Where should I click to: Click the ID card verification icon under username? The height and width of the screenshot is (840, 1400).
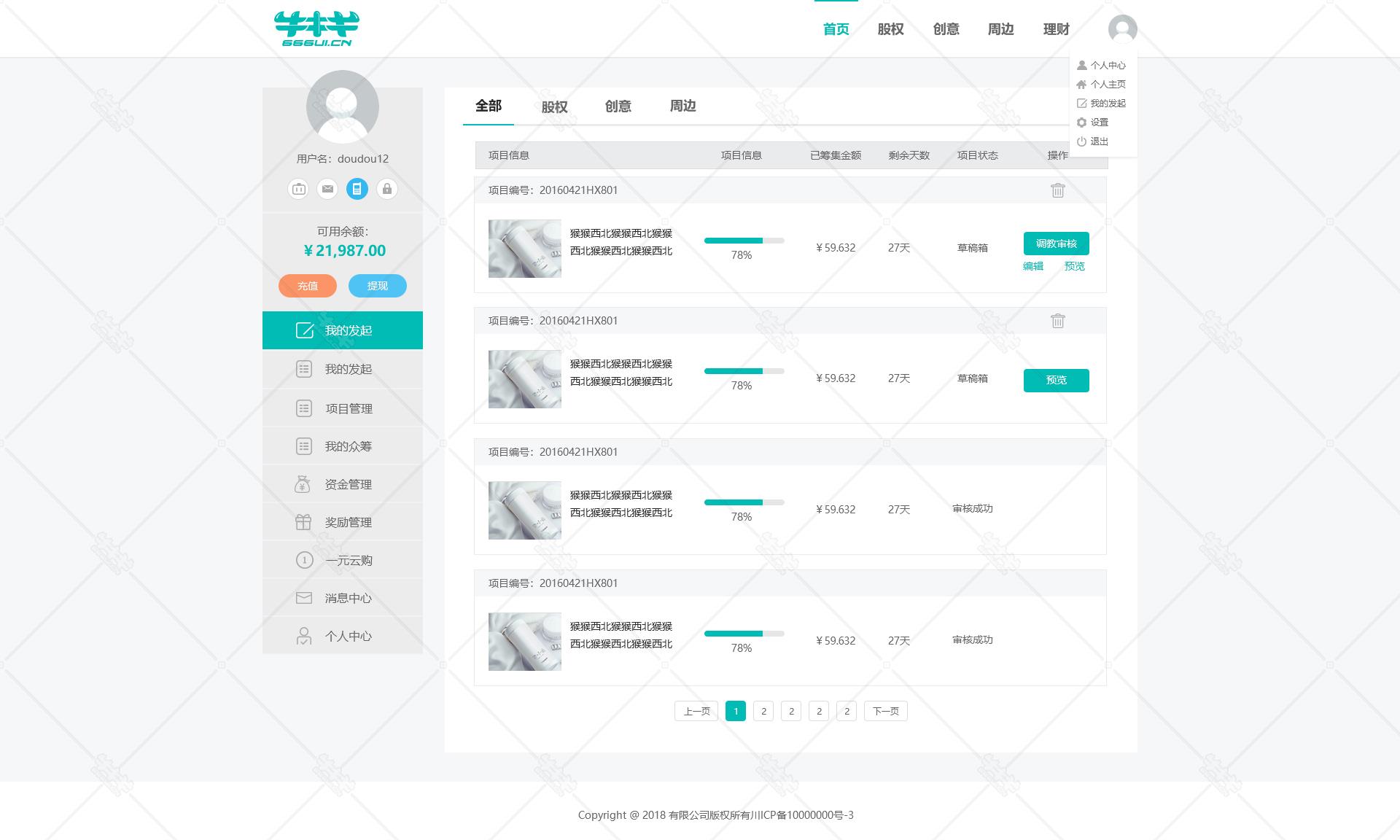click(298, 190)
